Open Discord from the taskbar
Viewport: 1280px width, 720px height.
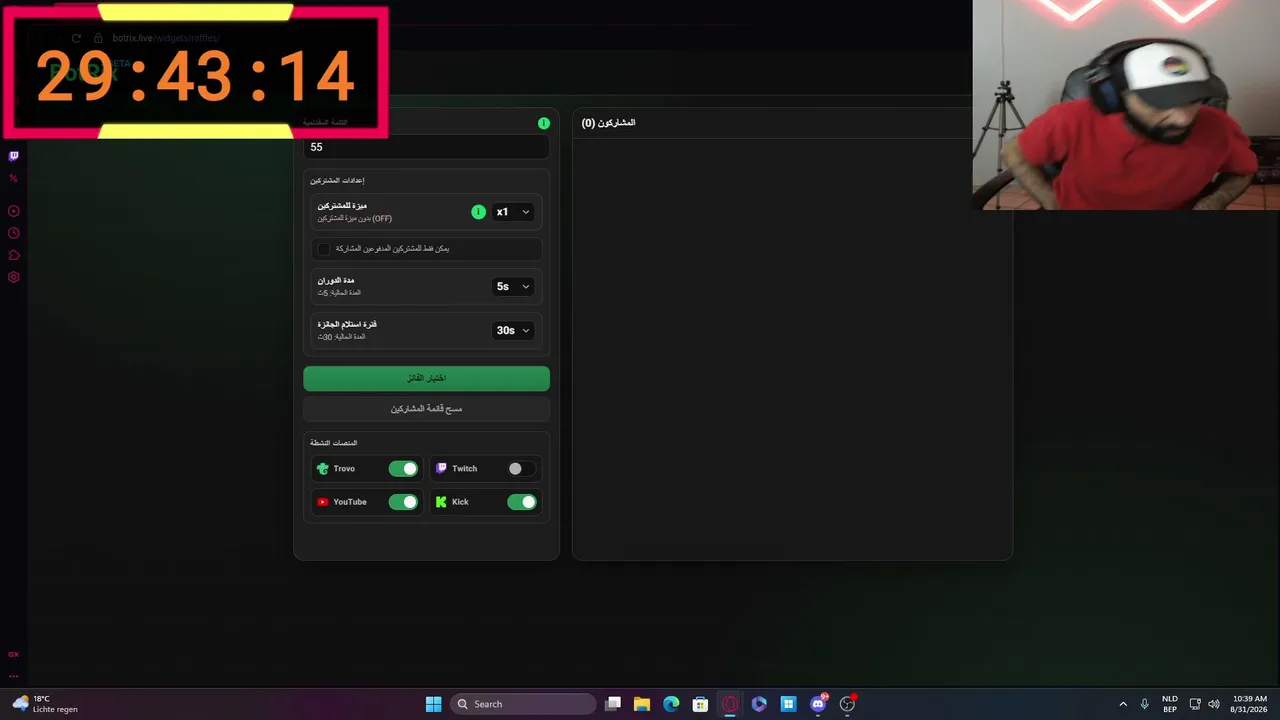(x=818, y=704)
